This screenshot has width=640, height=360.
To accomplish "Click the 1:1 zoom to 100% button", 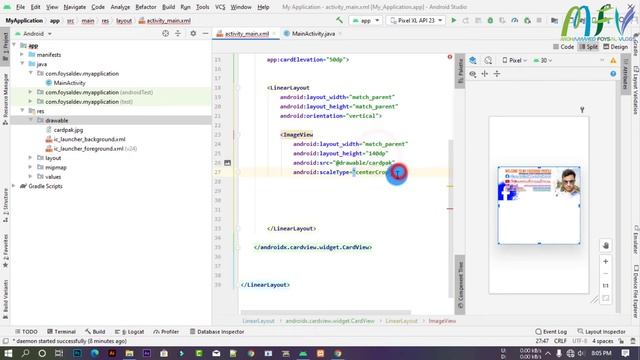I will (x=606, y=286).
